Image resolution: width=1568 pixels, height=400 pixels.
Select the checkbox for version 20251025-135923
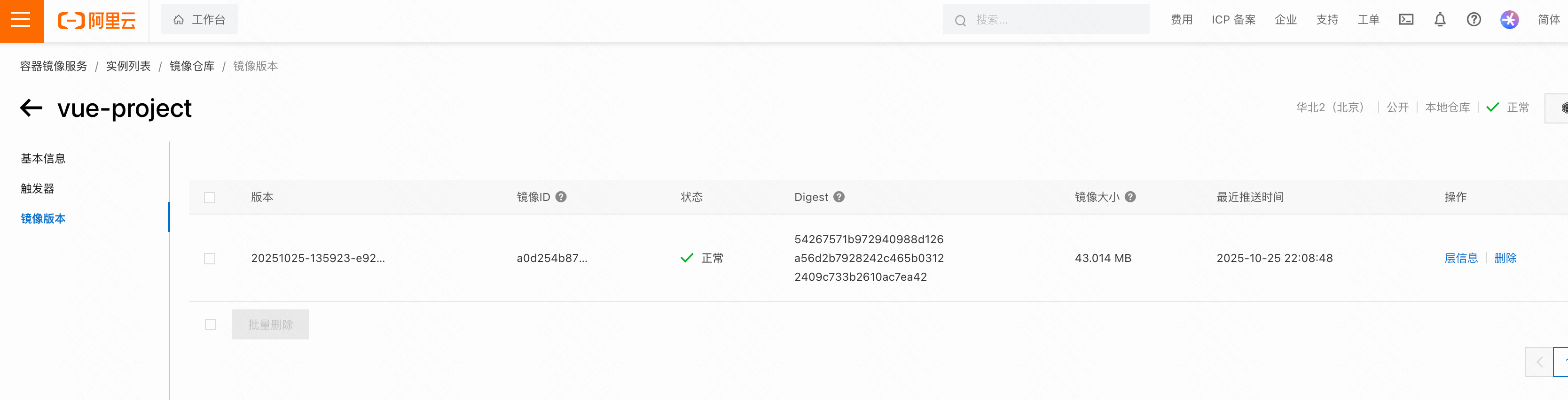[210, 259]
